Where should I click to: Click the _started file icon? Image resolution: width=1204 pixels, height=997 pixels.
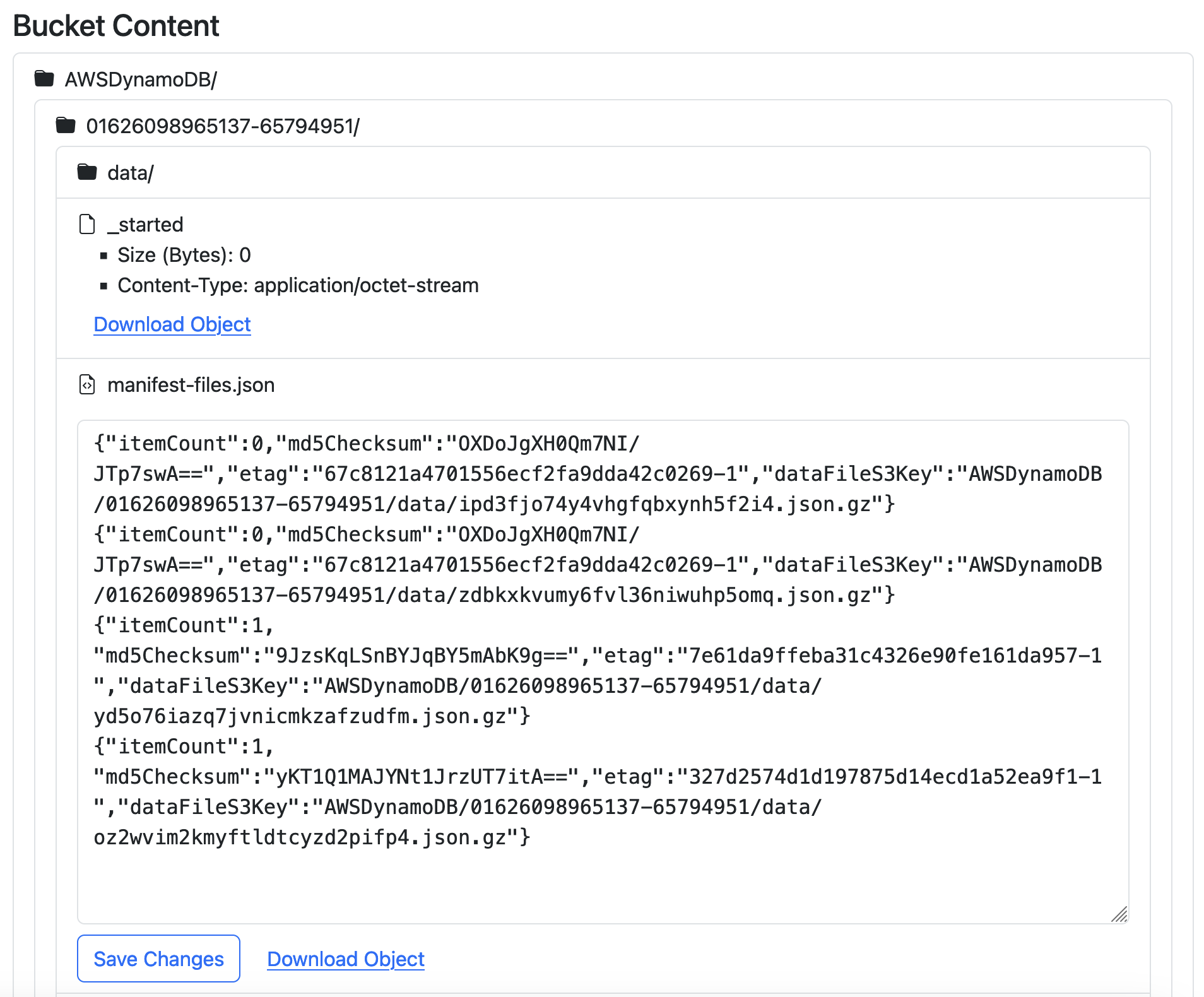point(87,224)
